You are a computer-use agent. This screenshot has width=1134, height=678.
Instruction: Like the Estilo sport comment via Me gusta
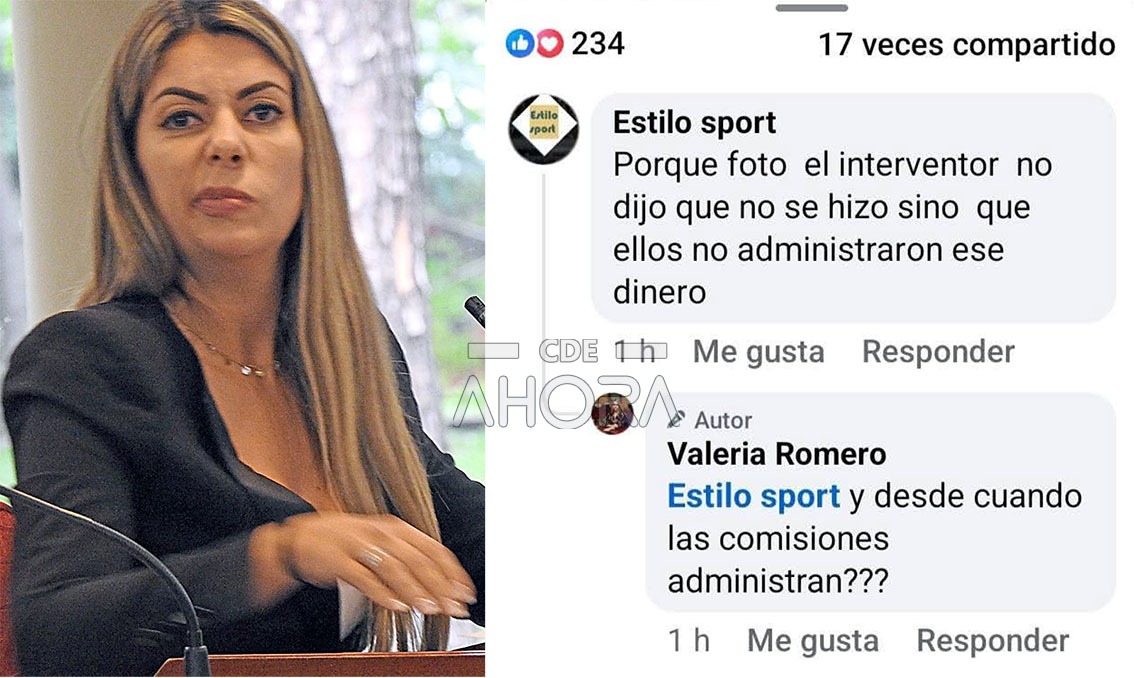pyautogui.click(x=759, y=352)
